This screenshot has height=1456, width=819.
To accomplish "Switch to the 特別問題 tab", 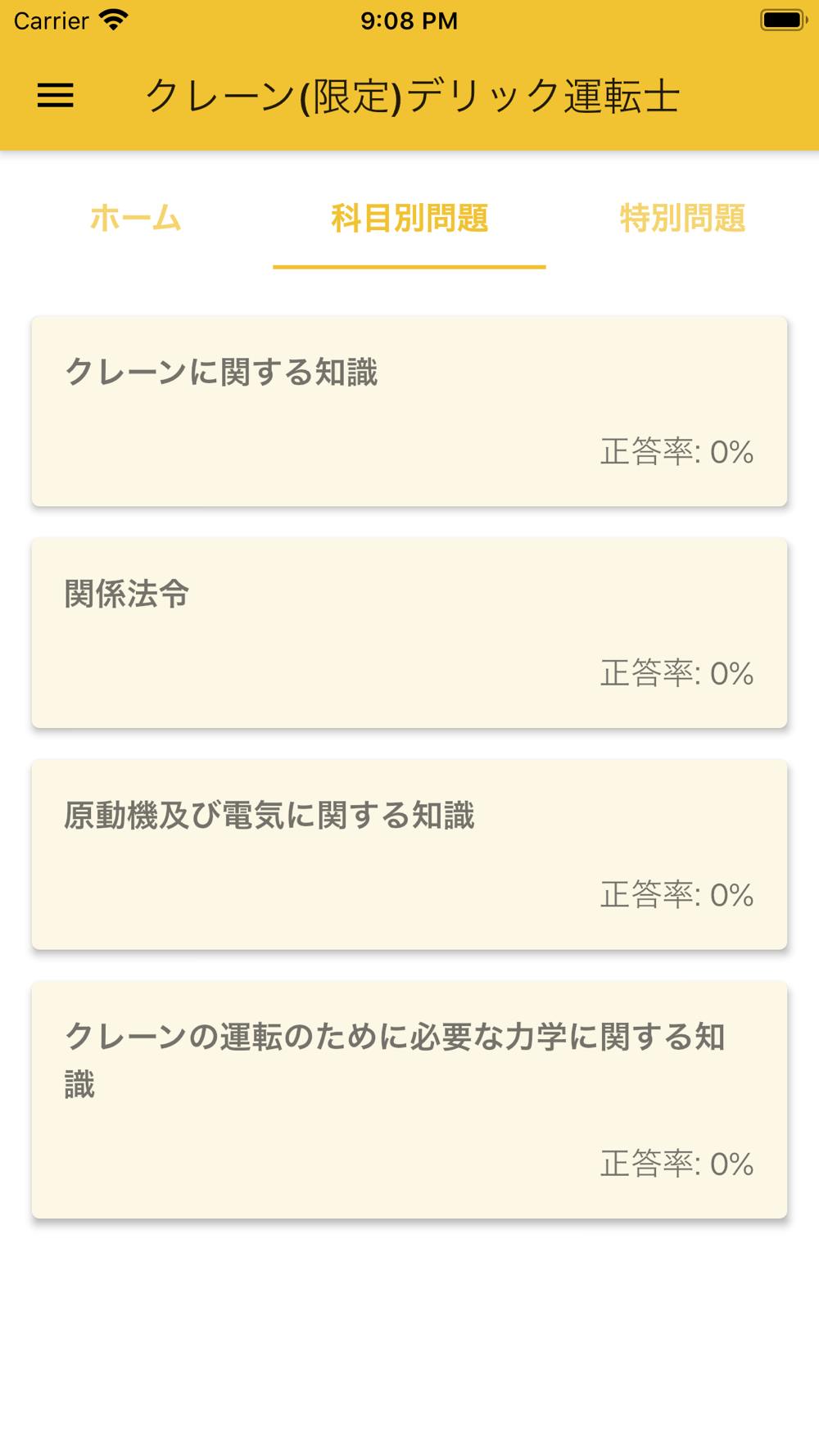I will coord(682,219).
